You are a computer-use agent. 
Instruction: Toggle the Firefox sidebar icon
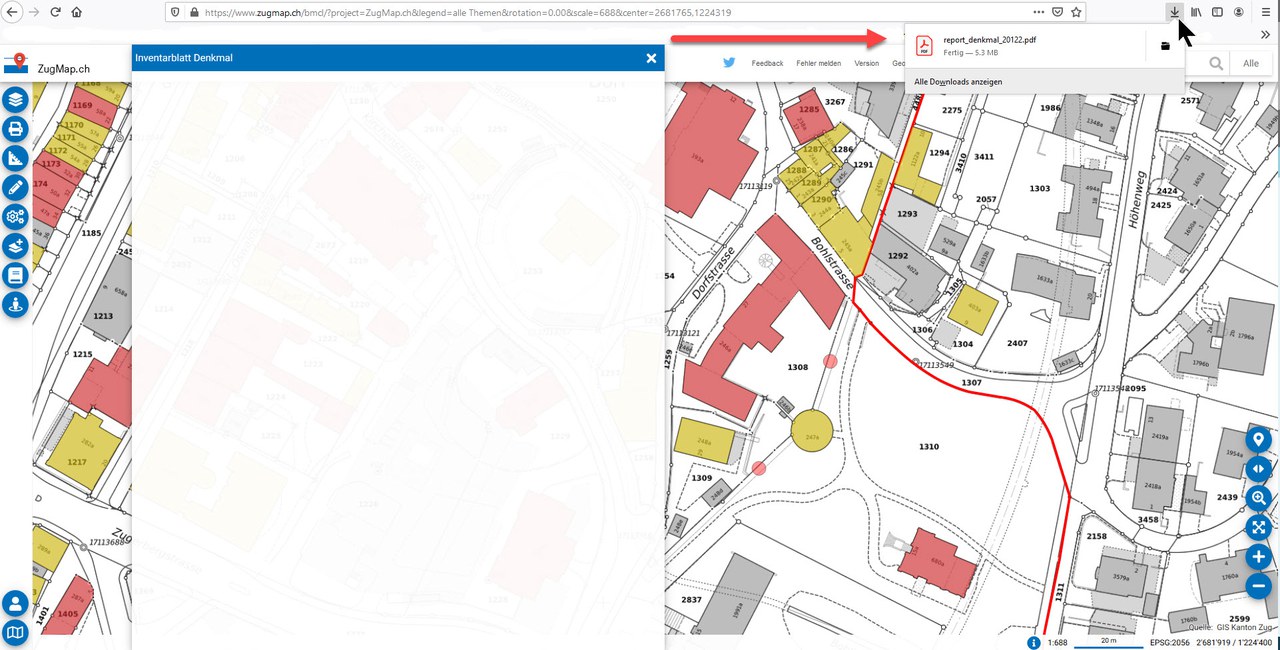click(1217, 12)
